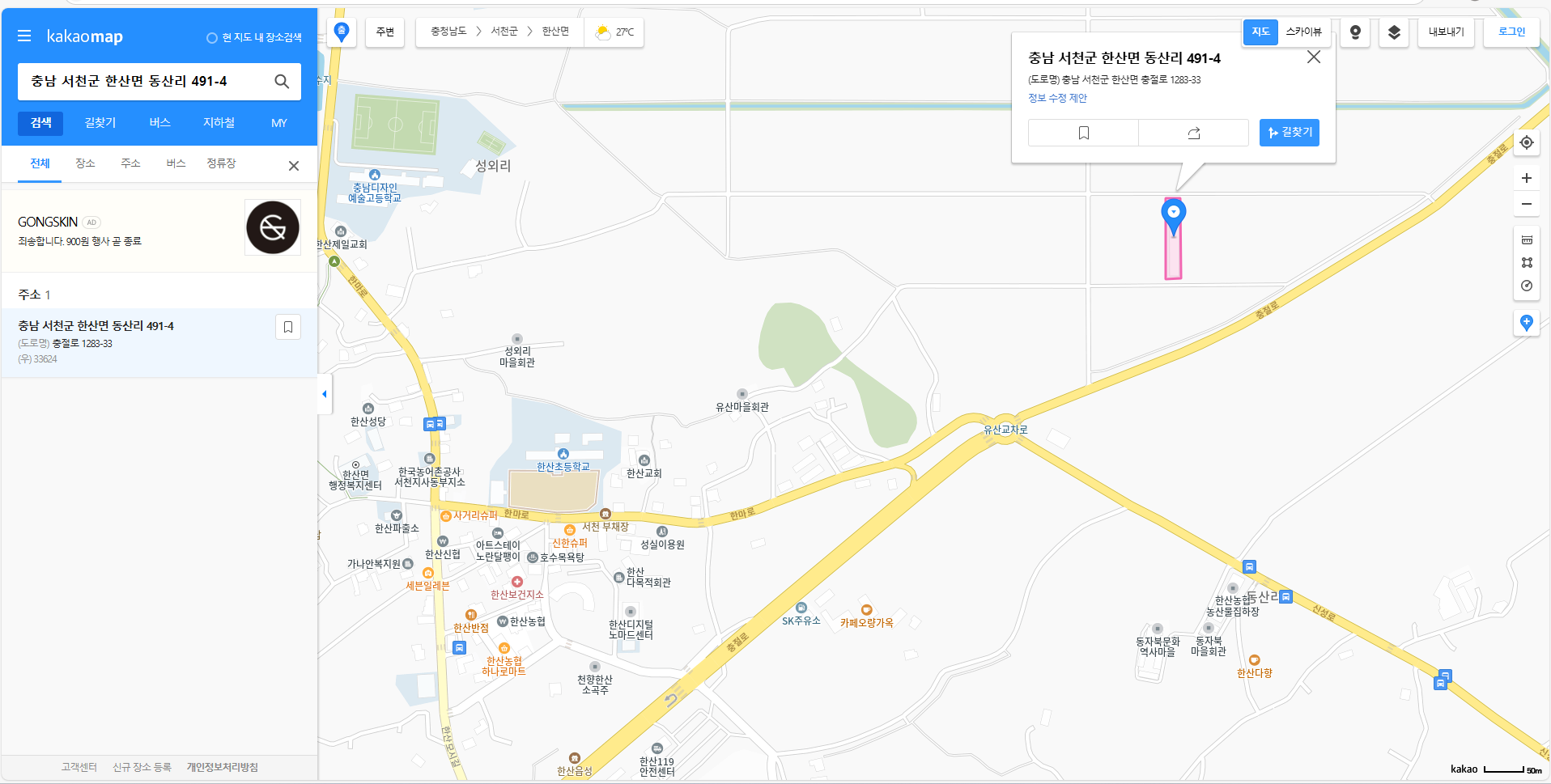Zoom in with the plus button
Screen dimensions: 1551x784
[1527, 178]
